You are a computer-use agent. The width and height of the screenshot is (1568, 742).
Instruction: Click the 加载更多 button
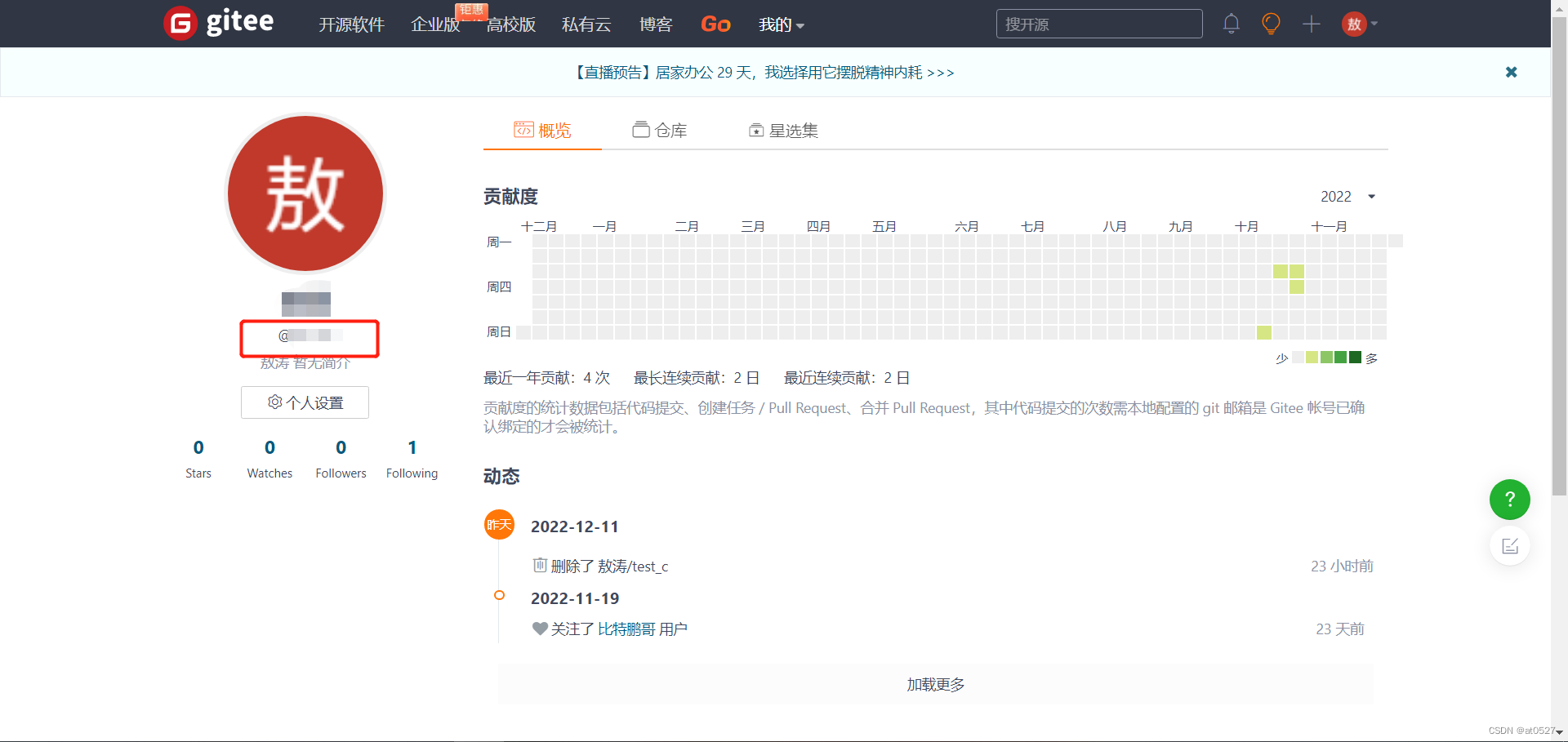tap(934, 684)
